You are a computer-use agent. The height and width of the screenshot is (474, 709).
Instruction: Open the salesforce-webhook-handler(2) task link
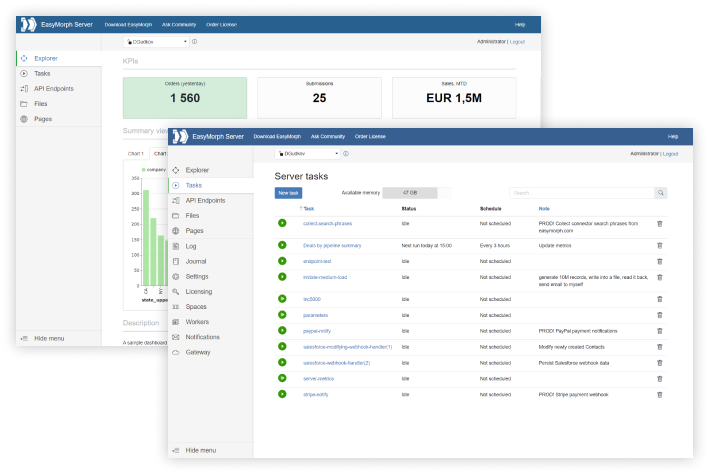coord(336,363)
